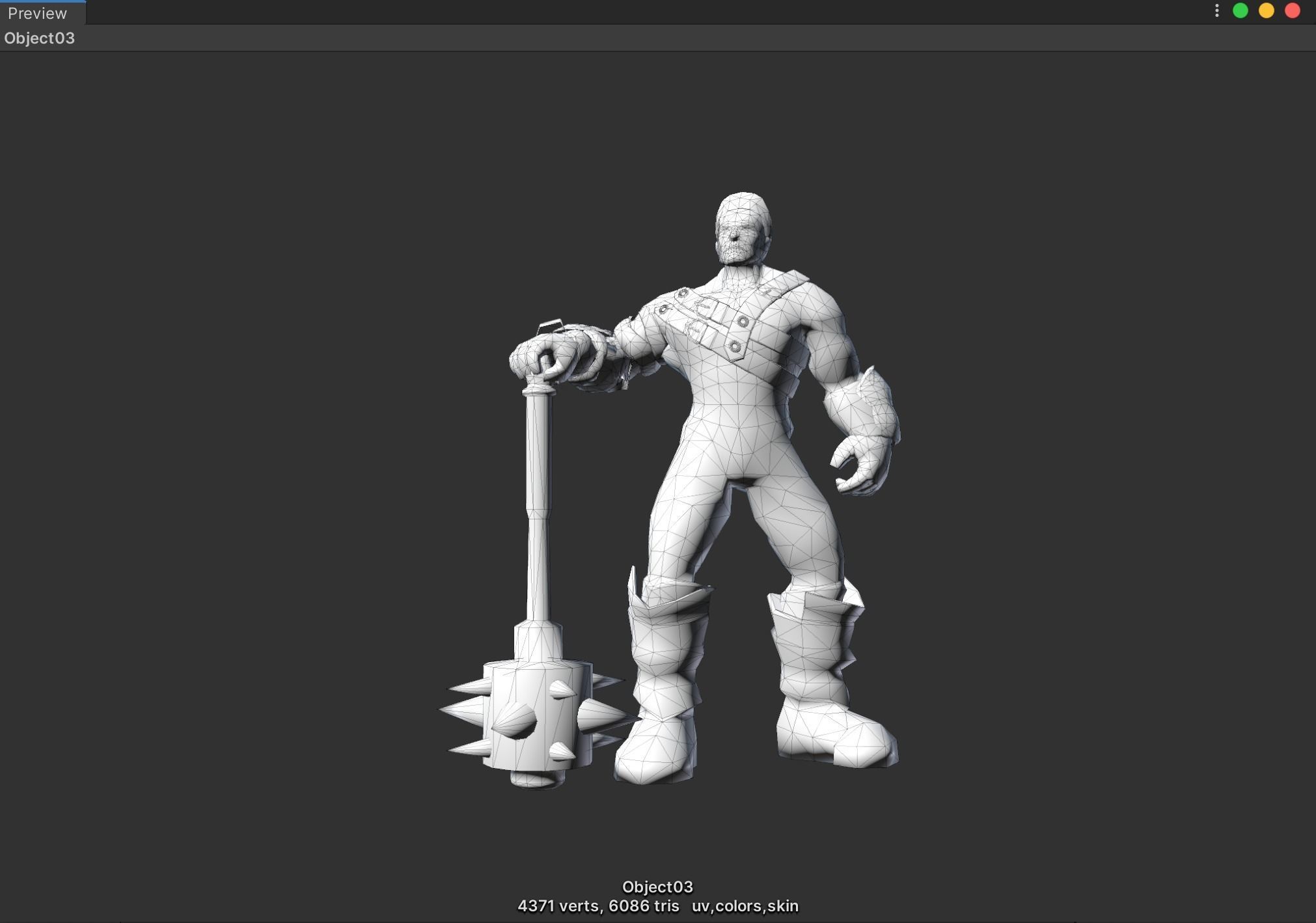This screenshot has width=1316, height=923.
Task: Close the preview window with red button
Action: (1293, 10)
